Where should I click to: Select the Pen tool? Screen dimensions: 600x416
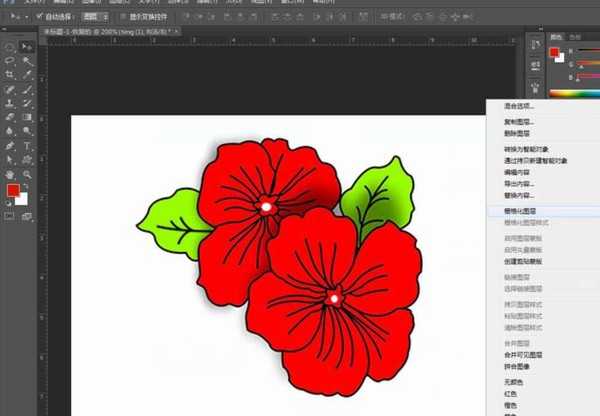point(9,145)
